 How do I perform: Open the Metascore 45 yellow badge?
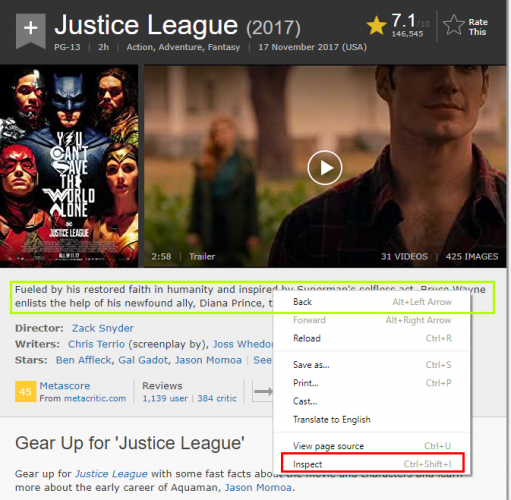25,391
